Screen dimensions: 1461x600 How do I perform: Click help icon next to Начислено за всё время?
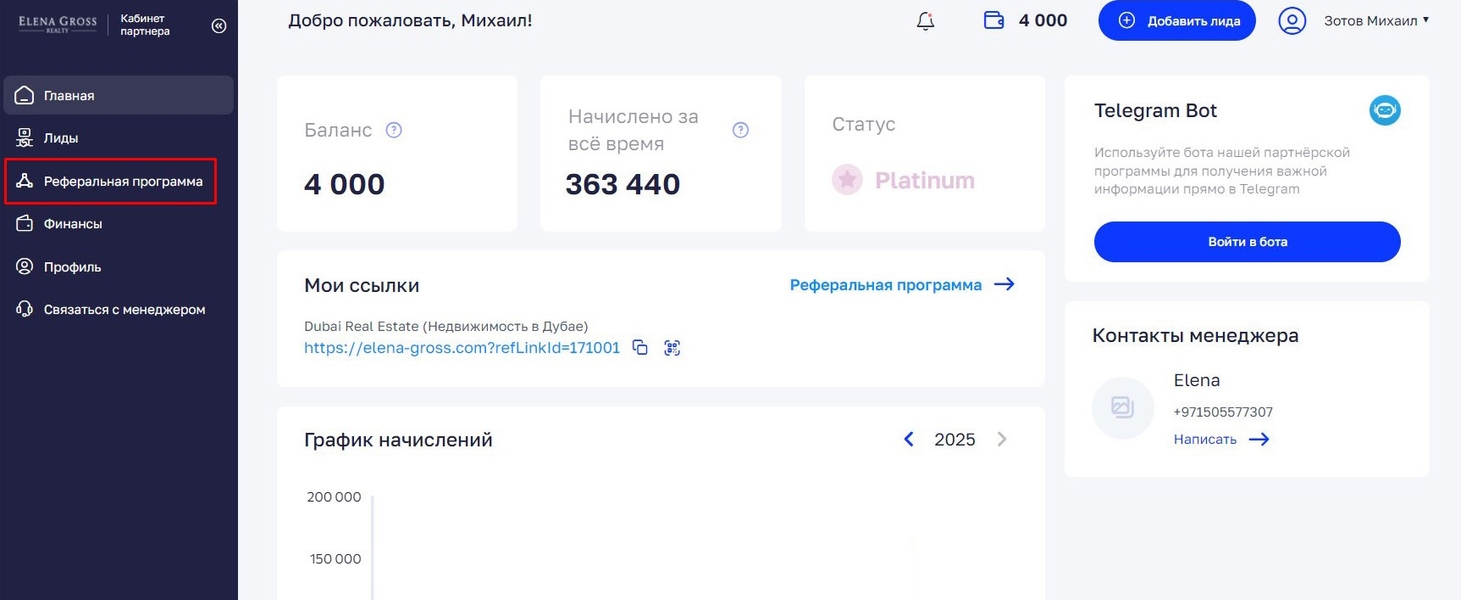tap(740, 130)
